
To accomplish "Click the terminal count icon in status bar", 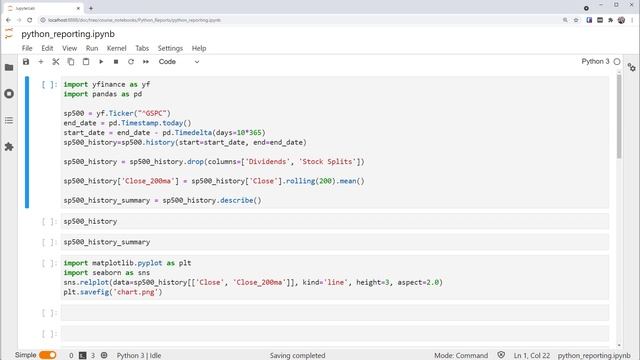I will click(x=82, y=356).
